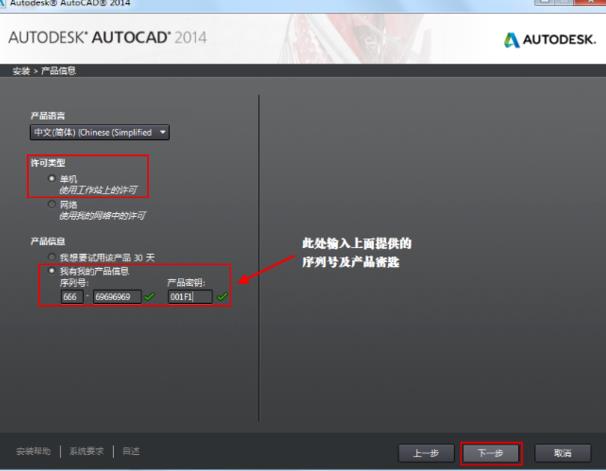The image size is (606, 471).
Task: Select the 单机 standalone license option
Action: point(52,178)
